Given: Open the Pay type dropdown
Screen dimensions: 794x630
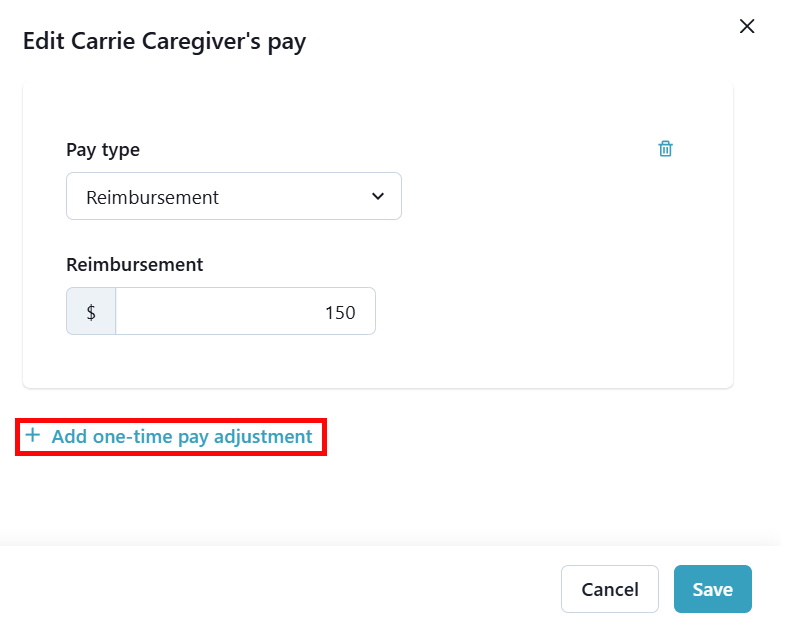Looking at the screenshot, I should pyautogui.click(x=233, y=196).
